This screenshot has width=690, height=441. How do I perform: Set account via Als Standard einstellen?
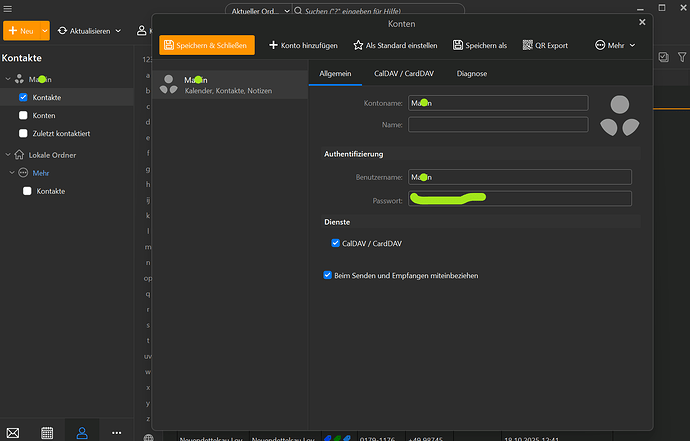click(x=395, y=45)
